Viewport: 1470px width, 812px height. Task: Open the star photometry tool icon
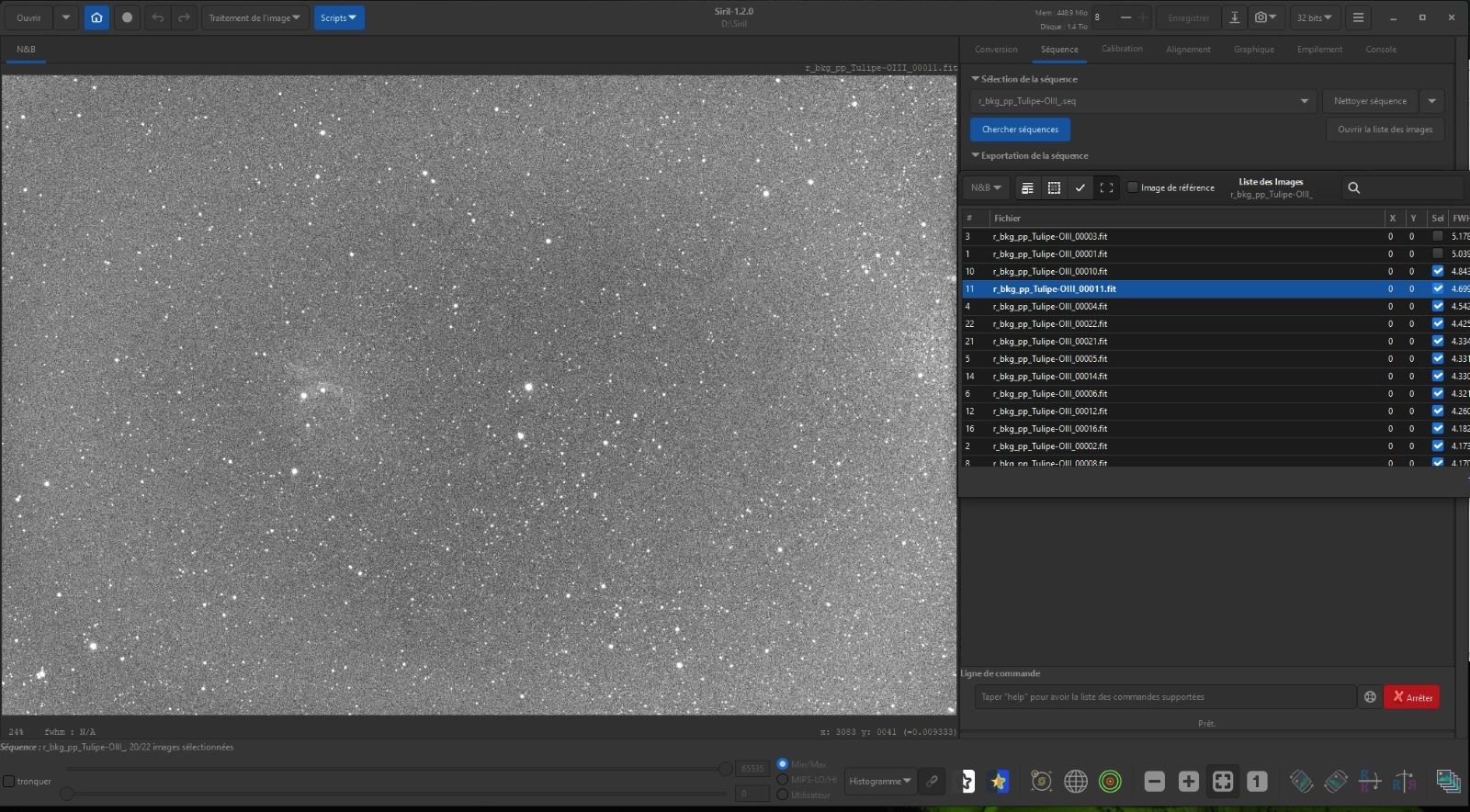(x=999, y=782)
